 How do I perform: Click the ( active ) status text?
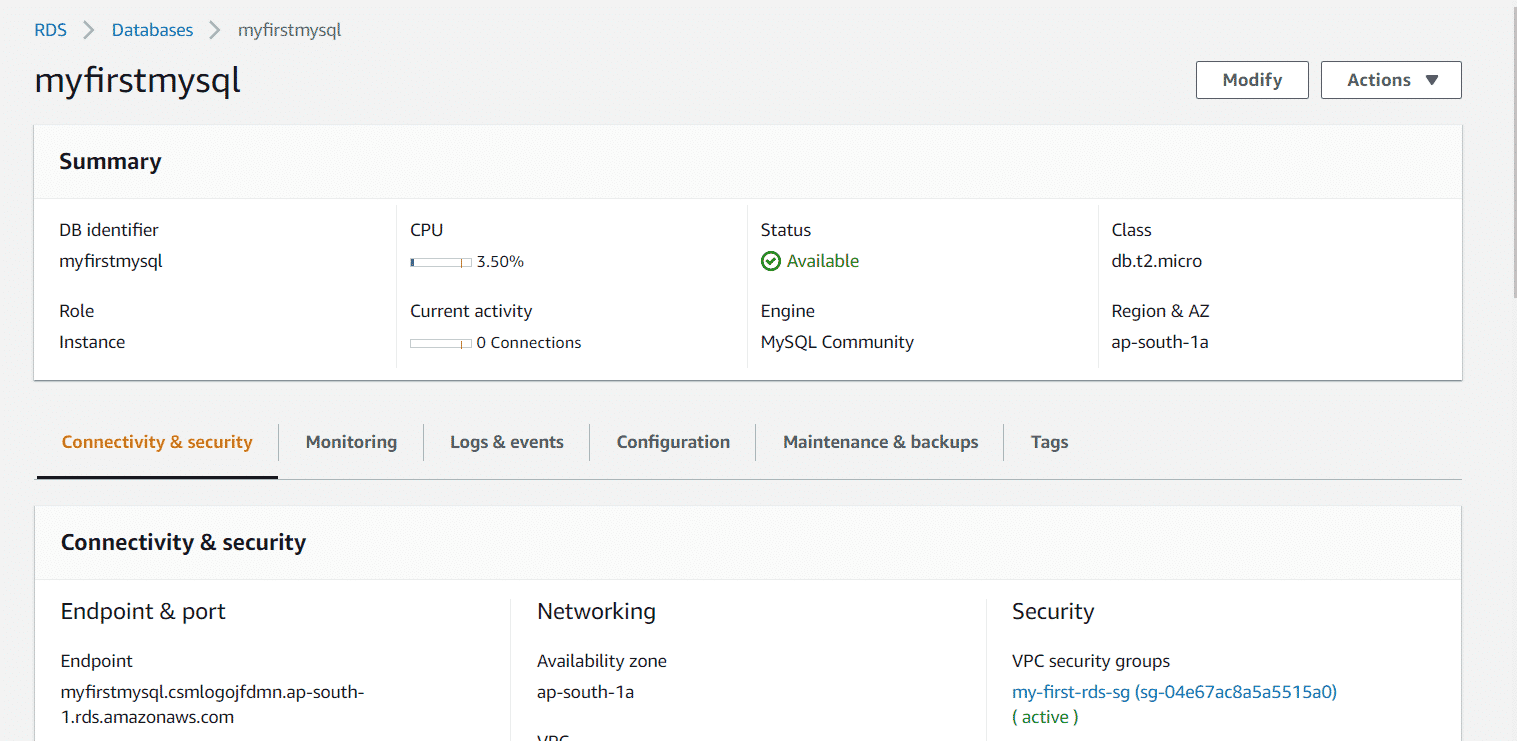tap(1045, 717)
